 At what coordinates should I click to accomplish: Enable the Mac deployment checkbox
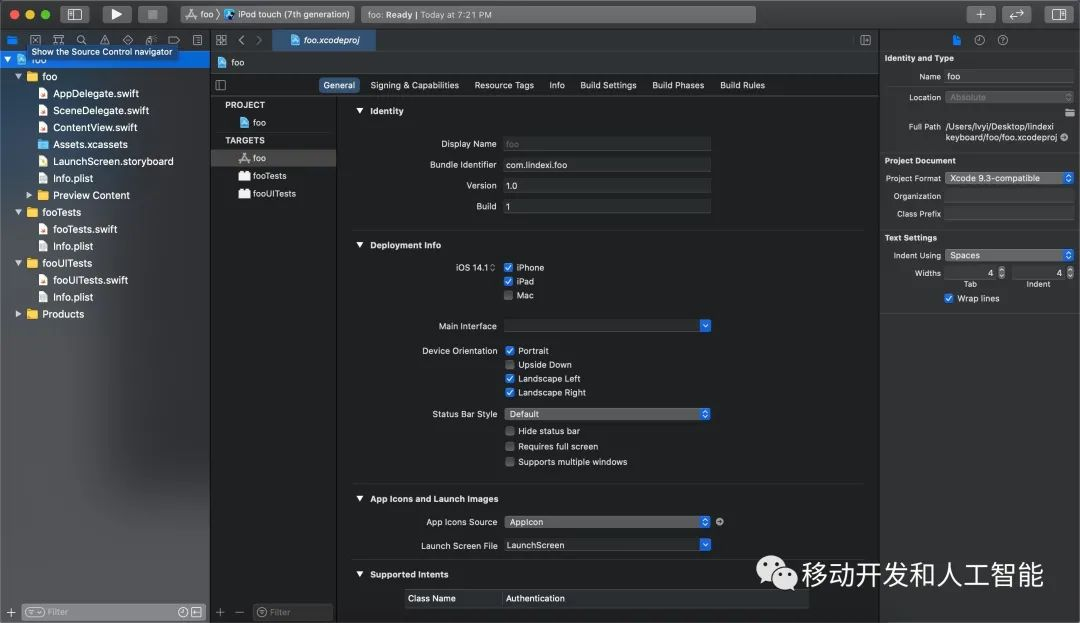coord(508,295)
